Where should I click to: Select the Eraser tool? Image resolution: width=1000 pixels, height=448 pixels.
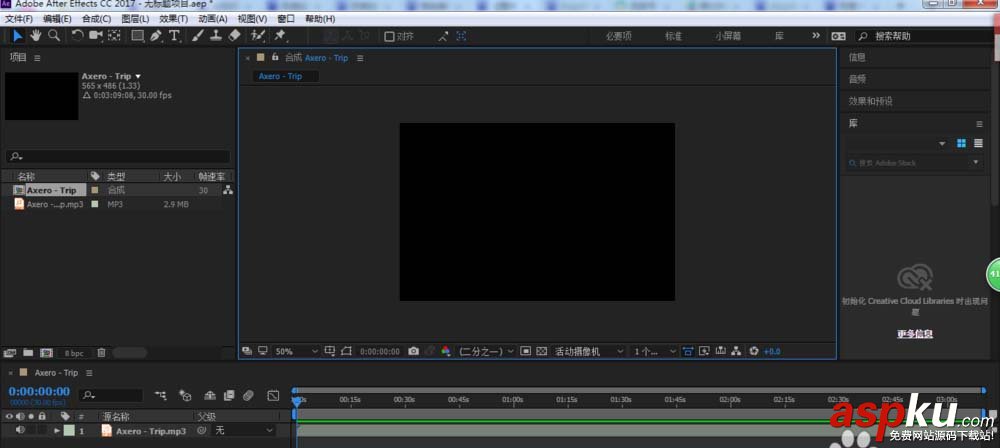tap(234, 36)
